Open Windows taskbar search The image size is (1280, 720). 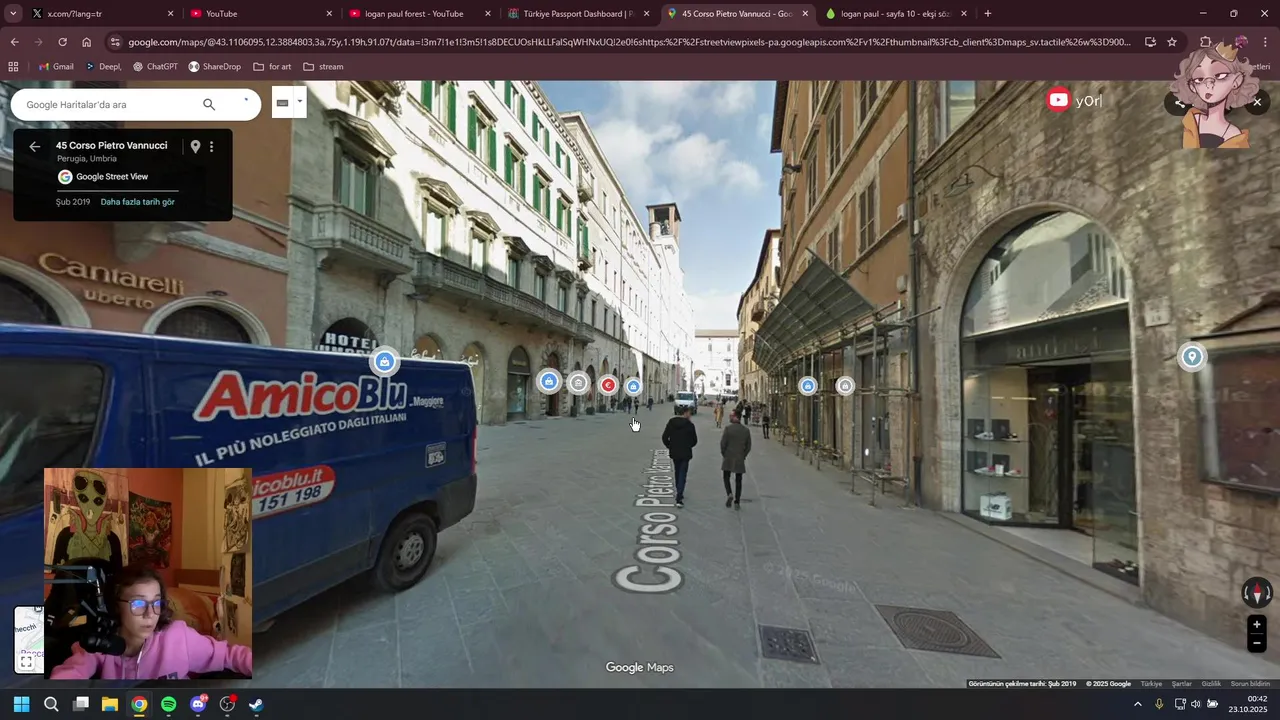51,704
